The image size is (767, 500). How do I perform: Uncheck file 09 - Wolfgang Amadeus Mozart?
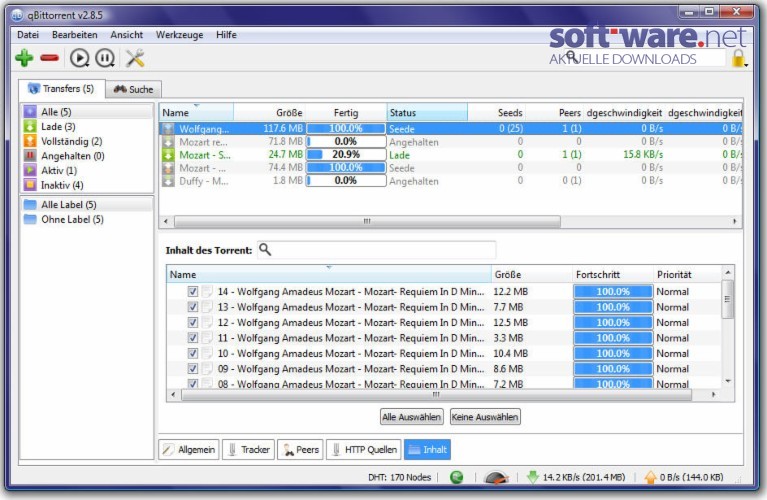193,368
